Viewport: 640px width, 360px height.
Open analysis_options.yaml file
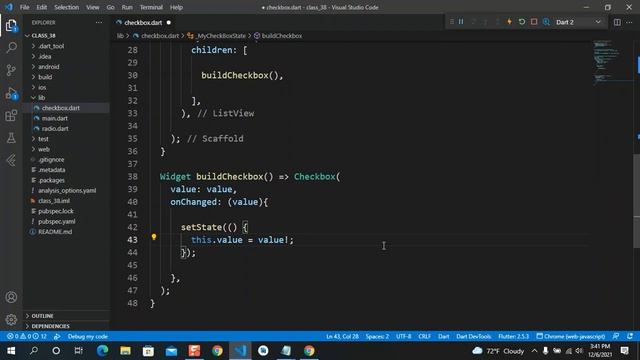(x=67, y=190)
